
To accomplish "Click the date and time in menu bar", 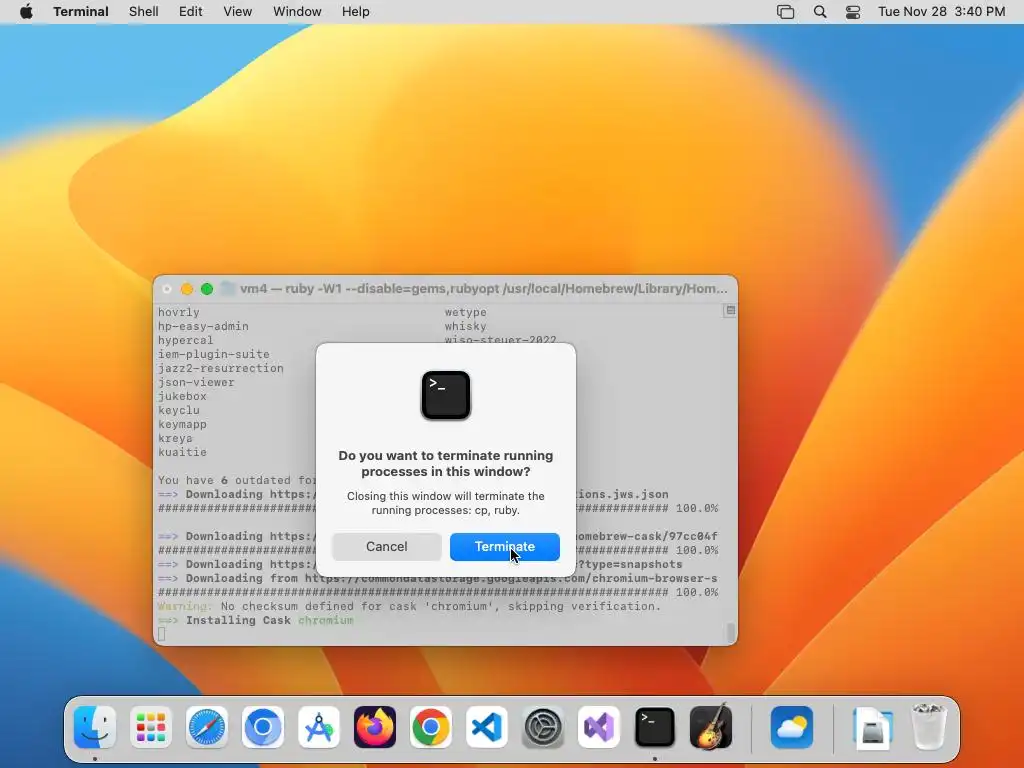I will pyautogui.click(x=942, y=12).
